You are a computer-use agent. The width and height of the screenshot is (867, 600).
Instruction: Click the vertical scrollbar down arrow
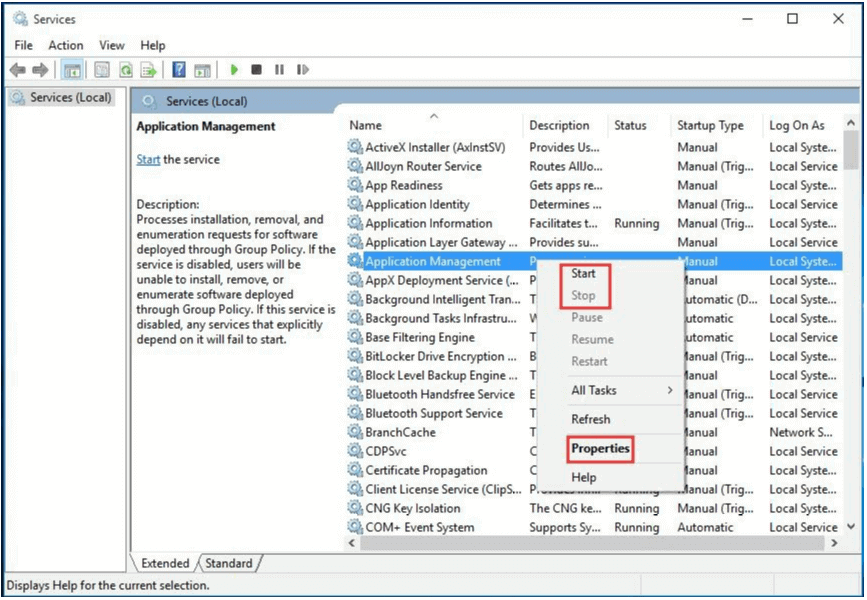(x=851, y=526)
